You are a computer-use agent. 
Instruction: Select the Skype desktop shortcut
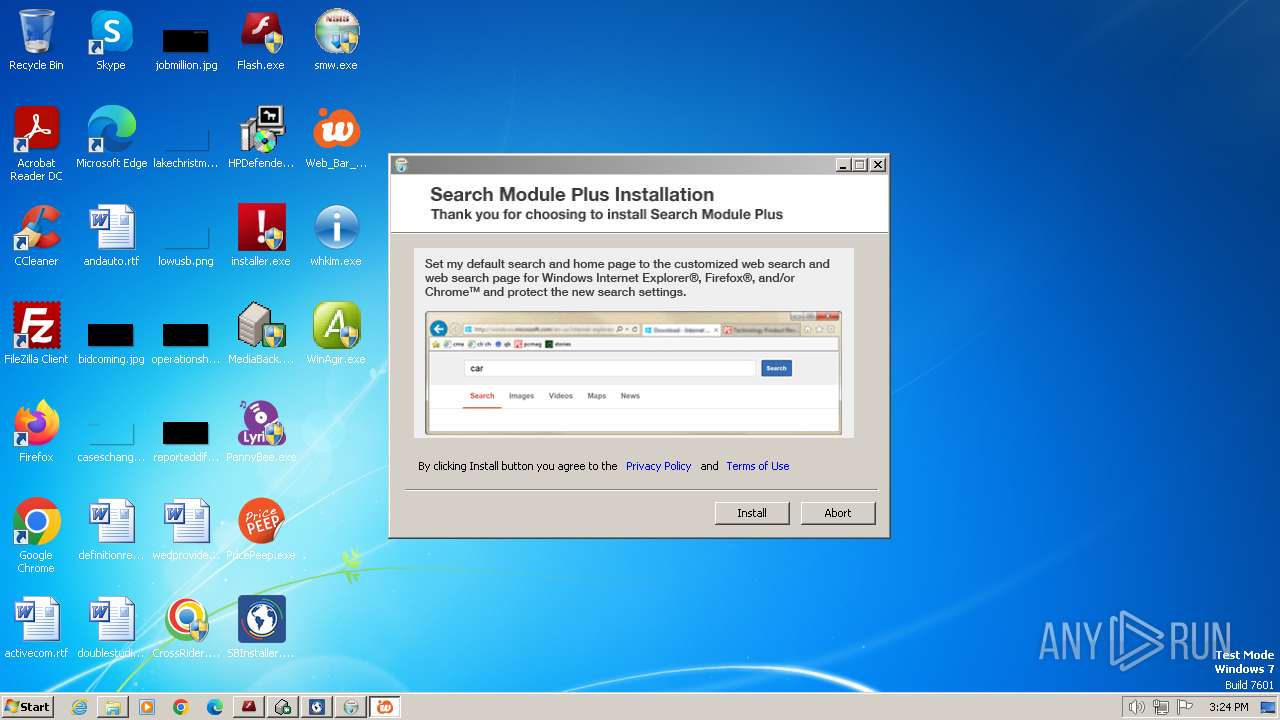111,40
